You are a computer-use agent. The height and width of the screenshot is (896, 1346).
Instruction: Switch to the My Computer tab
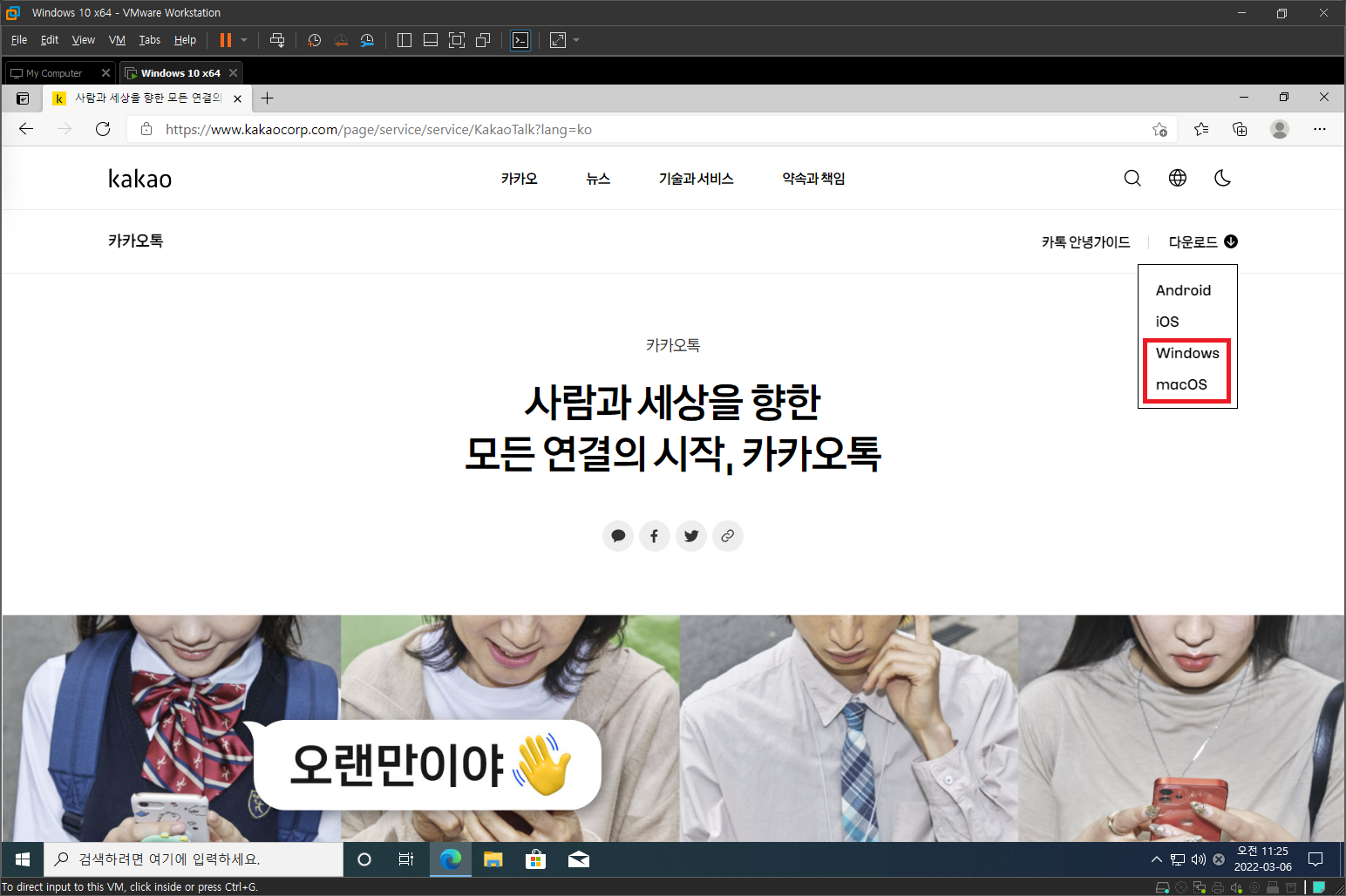(x=54, y=73)
